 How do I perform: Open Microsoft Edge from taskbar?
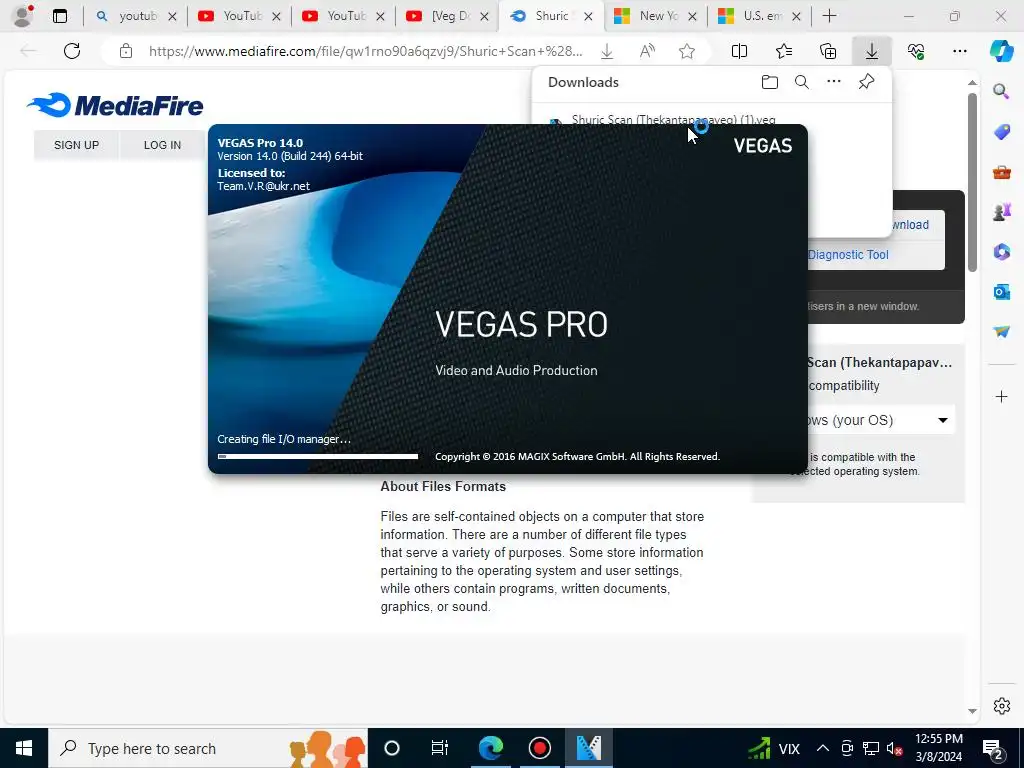(x=490, y=748)
